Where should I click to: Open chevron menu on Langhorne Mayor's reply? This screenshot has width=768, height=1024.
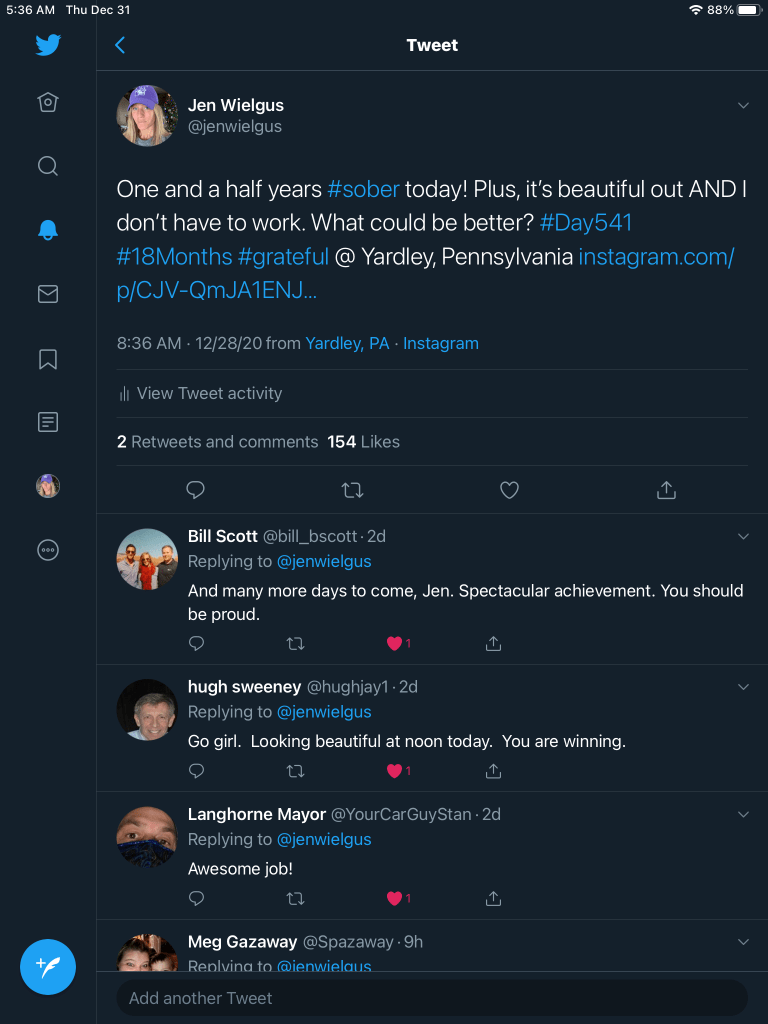click(743, 815)
